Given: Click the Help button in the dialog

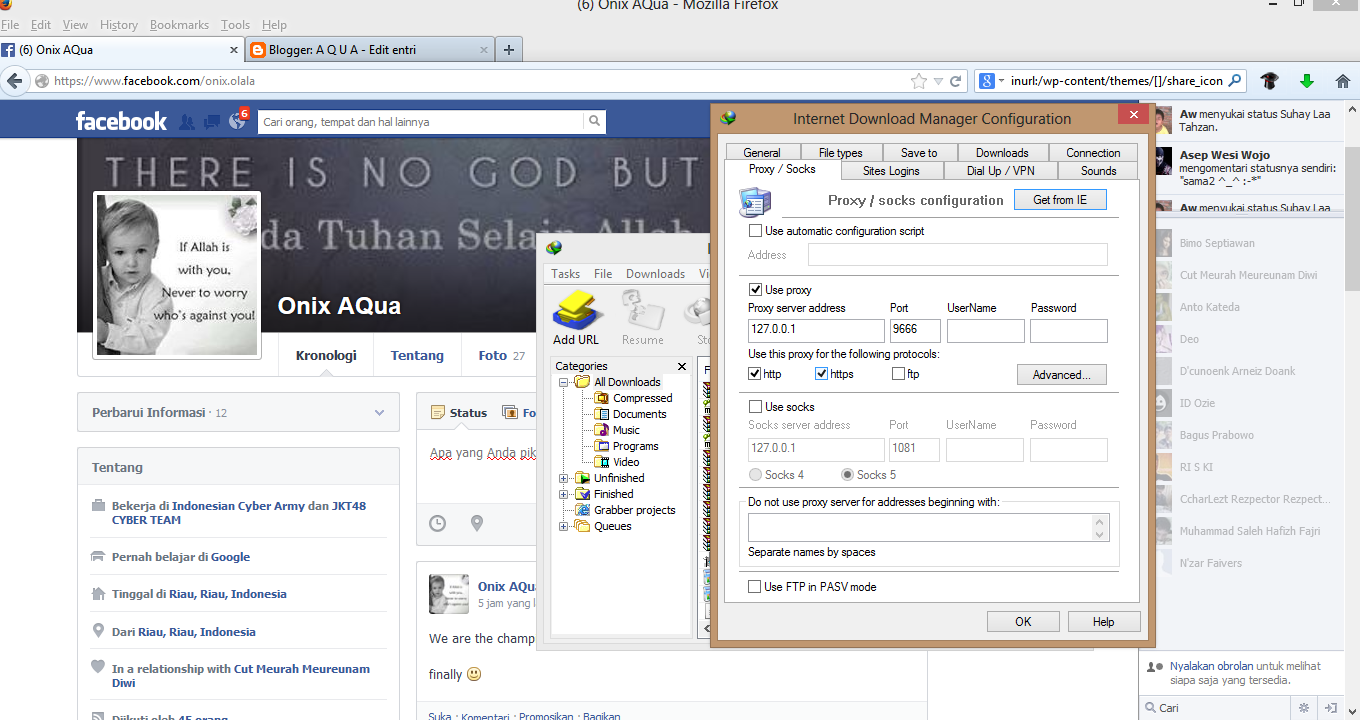Looking at the screenshot, I should [x=1104, y=621].
